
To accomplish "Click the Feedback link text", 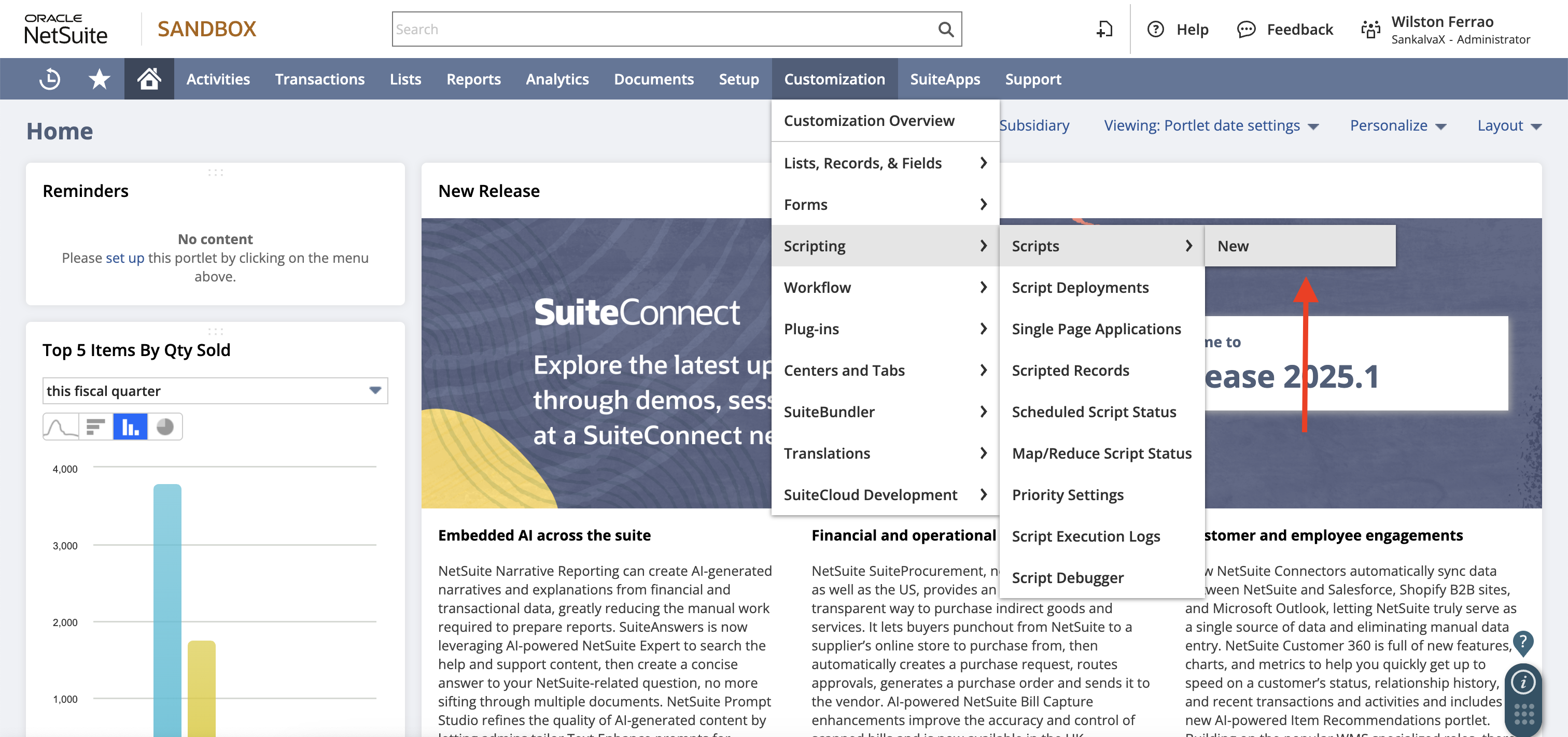I will [1299, 29].
